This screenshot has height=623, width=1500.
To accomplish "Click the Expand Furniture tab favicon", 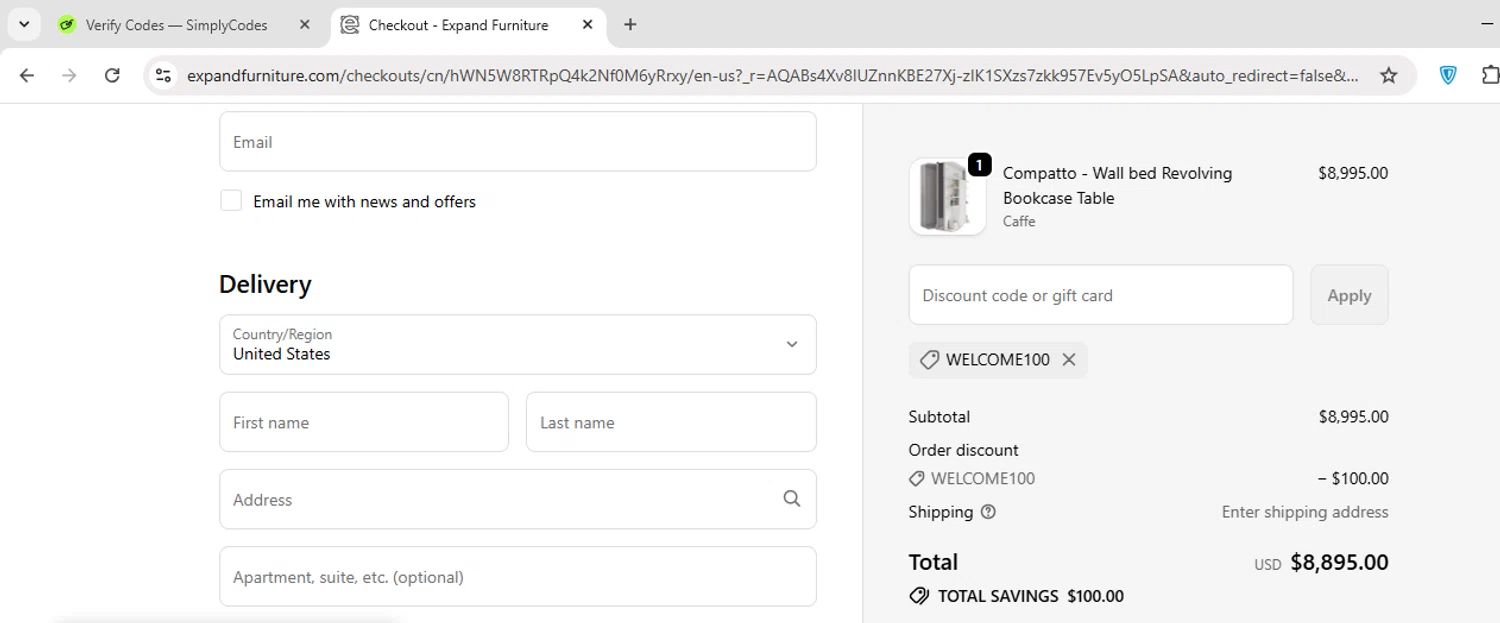I will [x=350, y=25].
